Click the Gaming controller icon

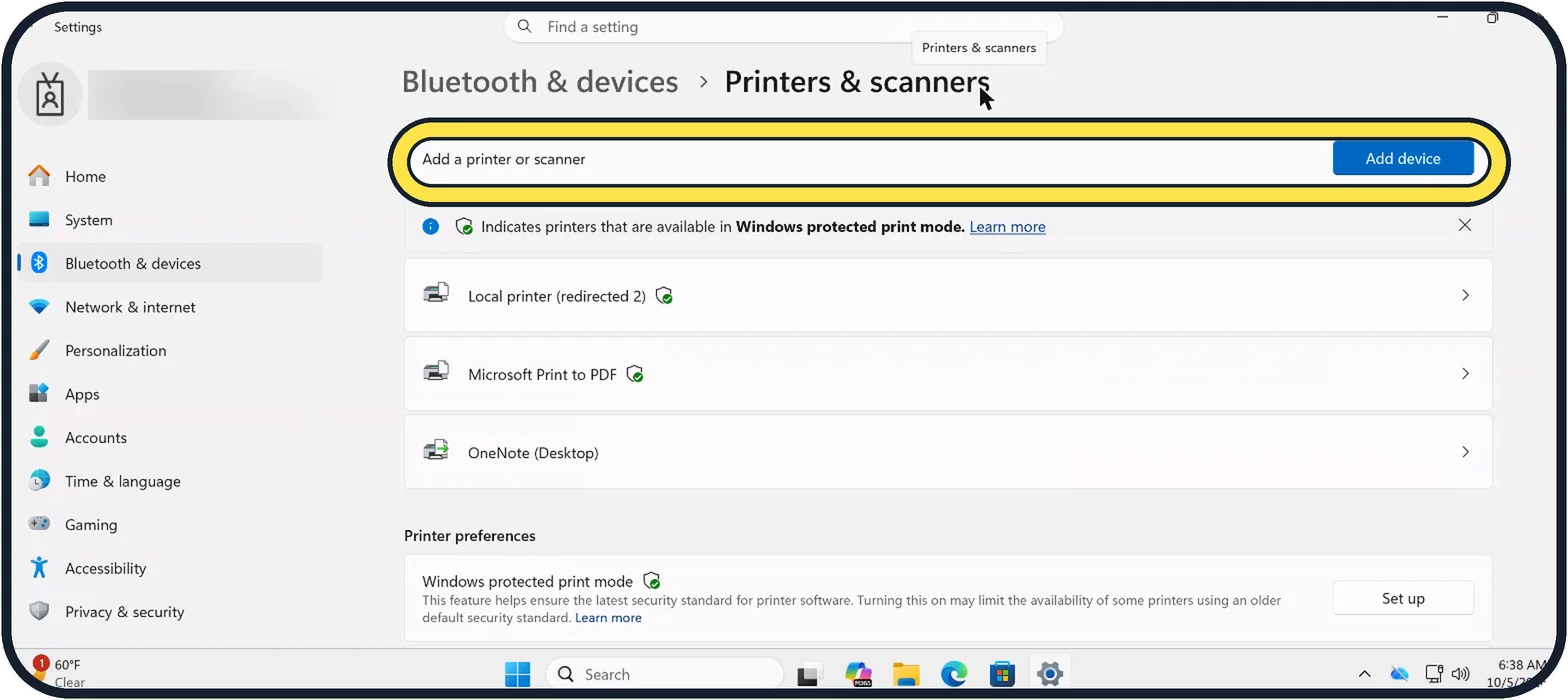tap(39, 524)
